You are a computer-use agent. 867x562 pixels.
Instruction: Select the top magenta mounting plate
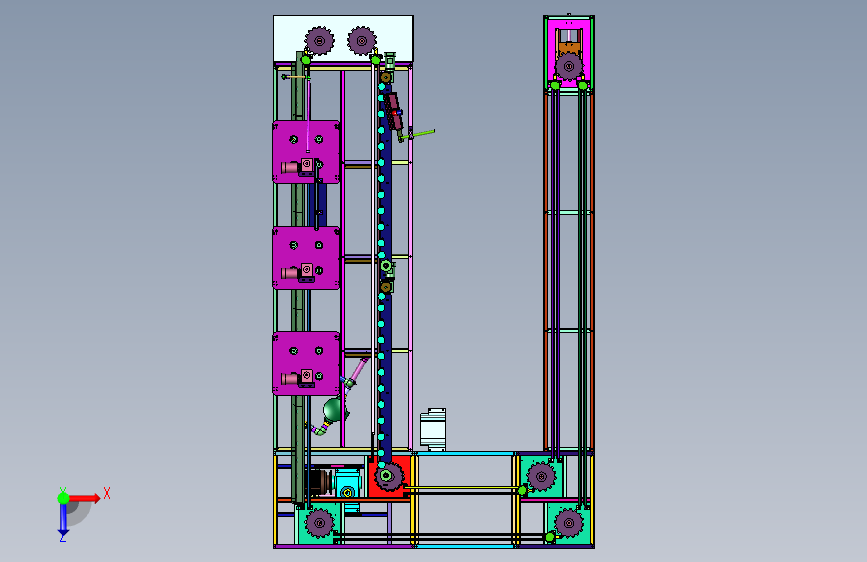tap(306, 152)
